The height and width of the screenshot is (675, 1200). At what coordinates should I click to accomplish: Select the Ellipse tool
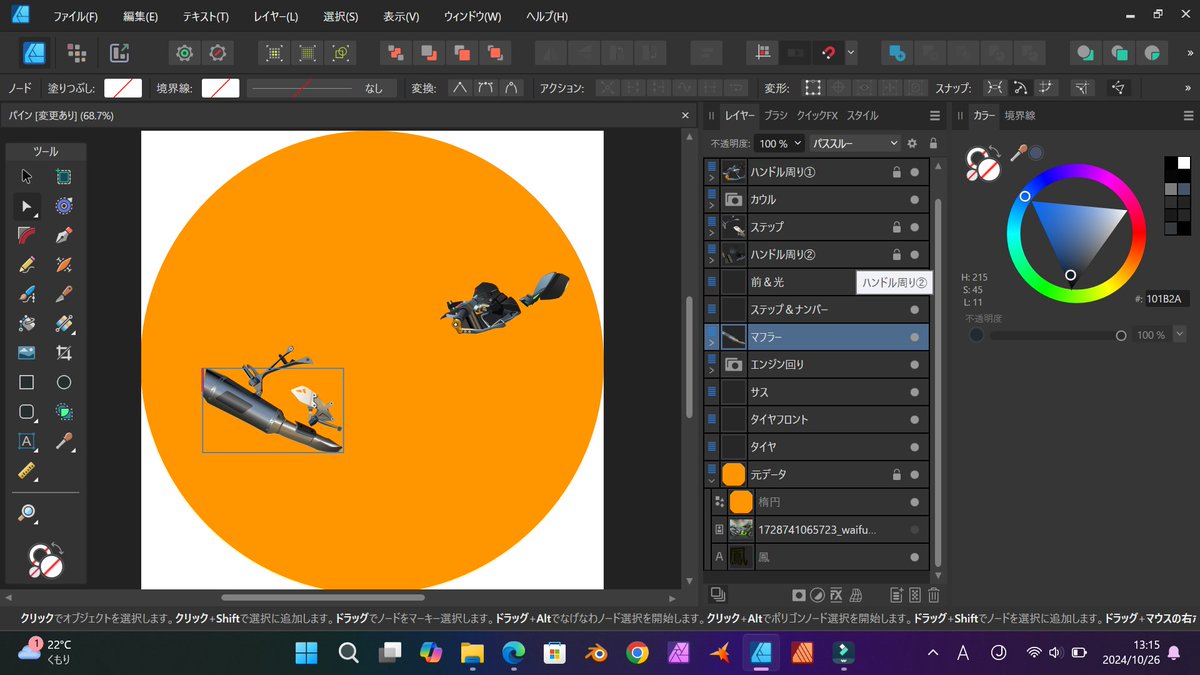click(64, 382)
